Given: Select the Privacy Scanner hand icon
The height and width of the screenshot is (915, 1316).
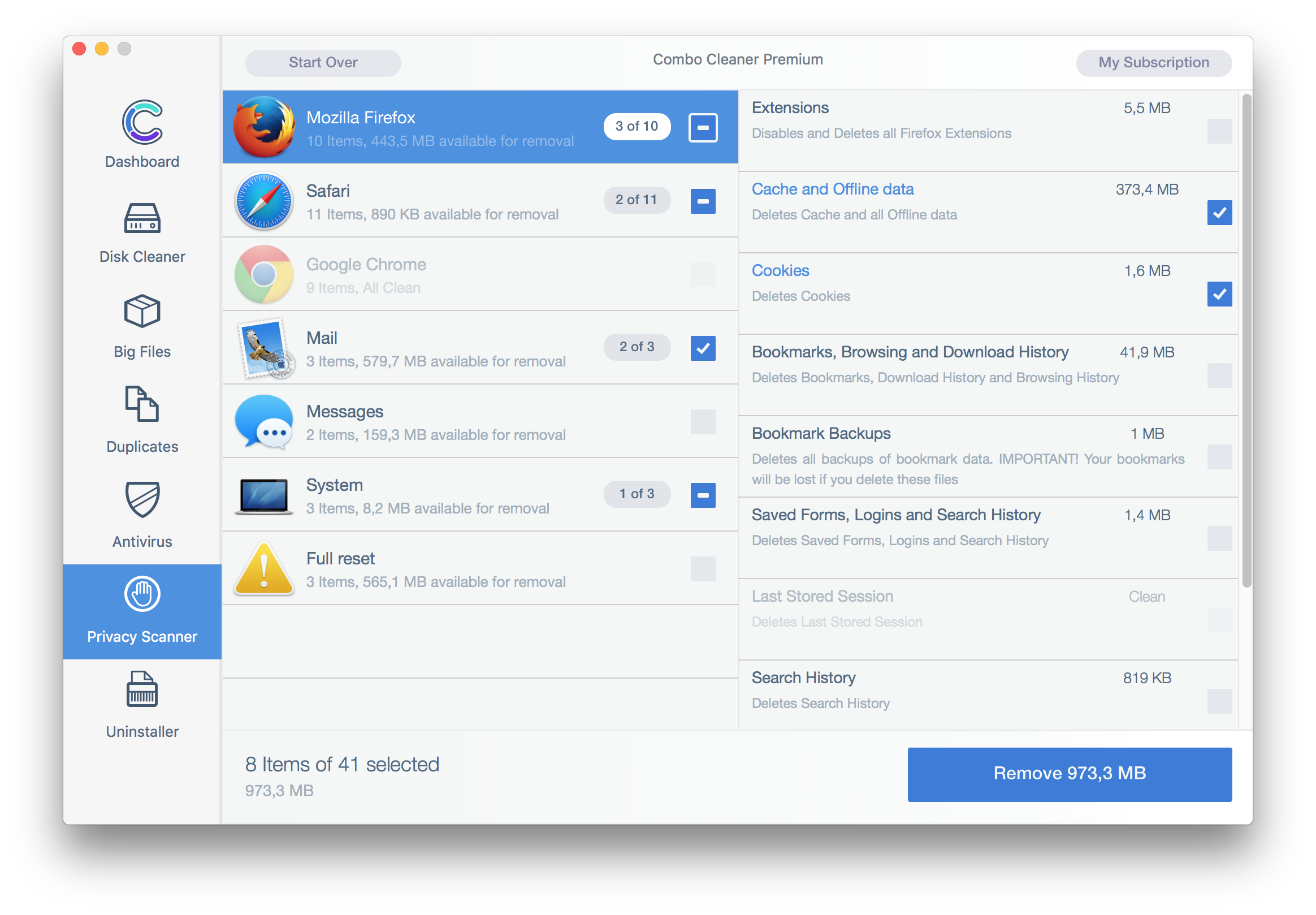Looking at the screenshot, I should (142, 594).
